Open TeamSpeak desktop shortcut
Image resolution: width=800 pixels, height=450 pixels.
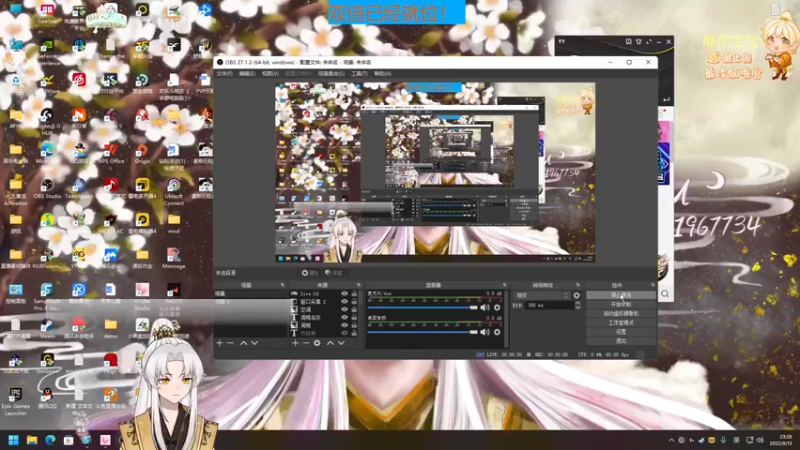[x=79, y=188]
